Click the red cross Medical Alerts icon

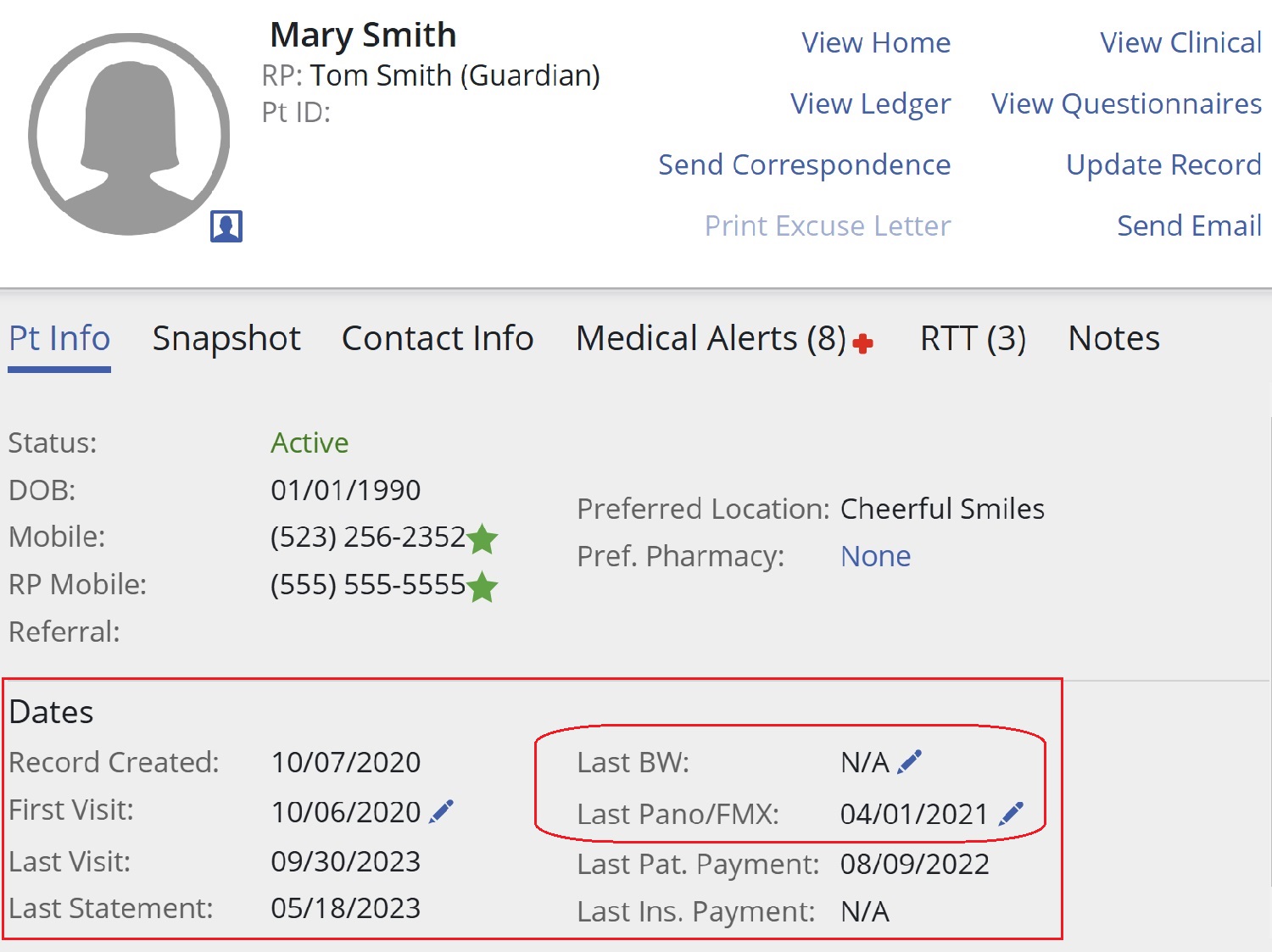[x=863, y=343]
